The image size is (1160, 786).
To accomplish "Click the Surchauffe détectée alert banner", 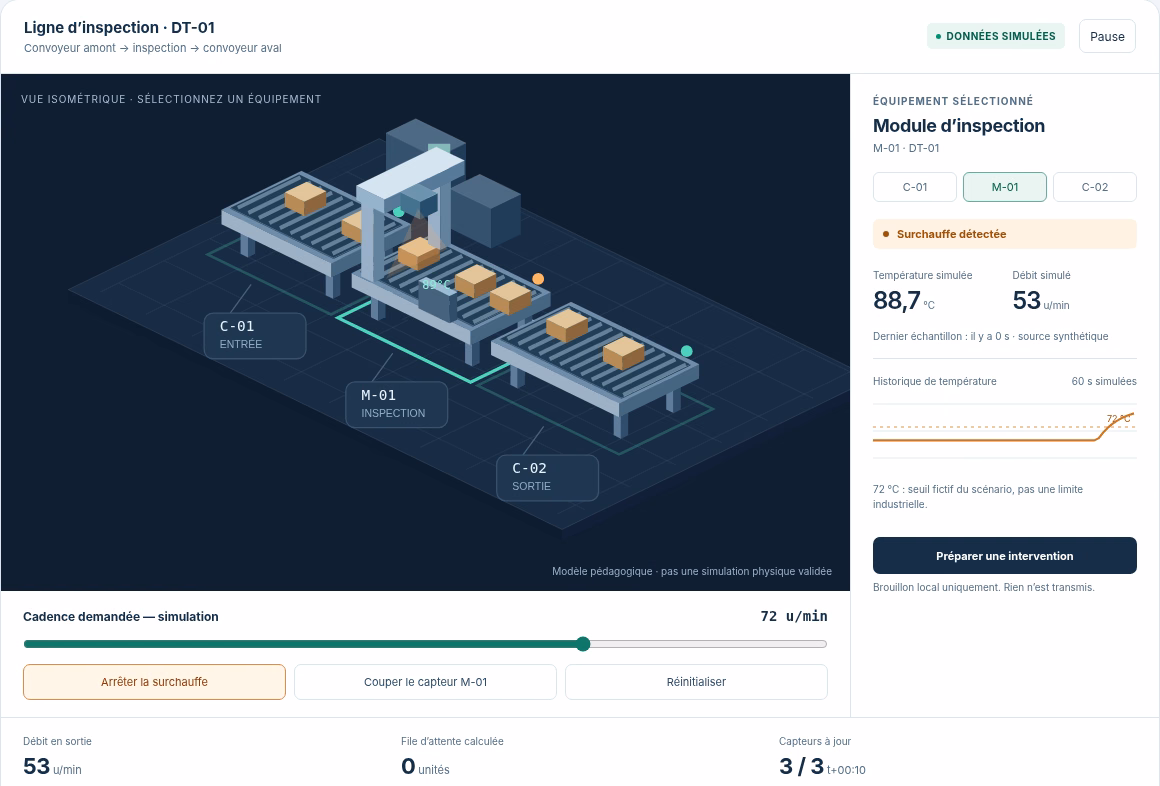I will 1005,234.
